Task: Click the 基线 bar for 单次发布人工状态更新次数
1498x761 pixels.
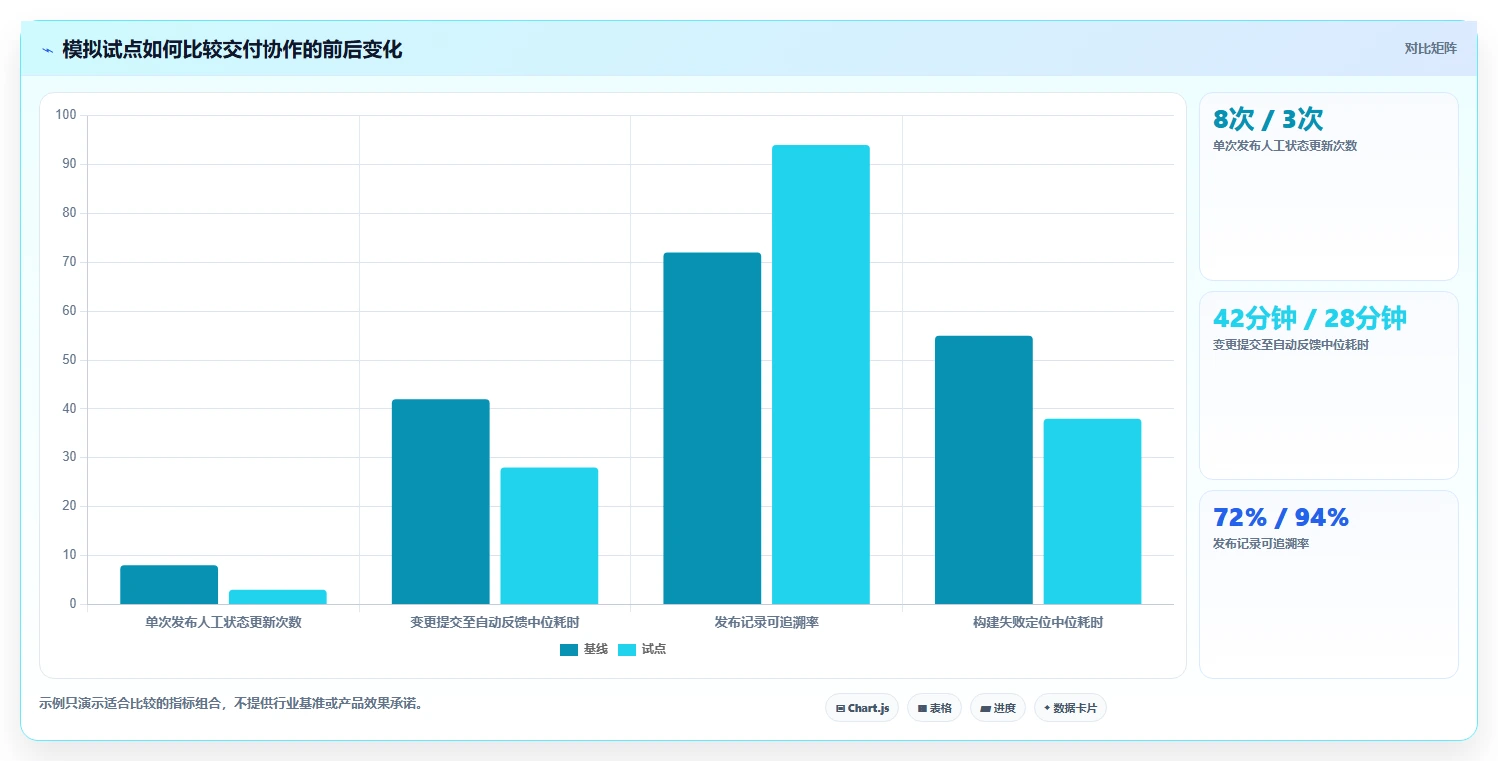Action: click(169, 585)
